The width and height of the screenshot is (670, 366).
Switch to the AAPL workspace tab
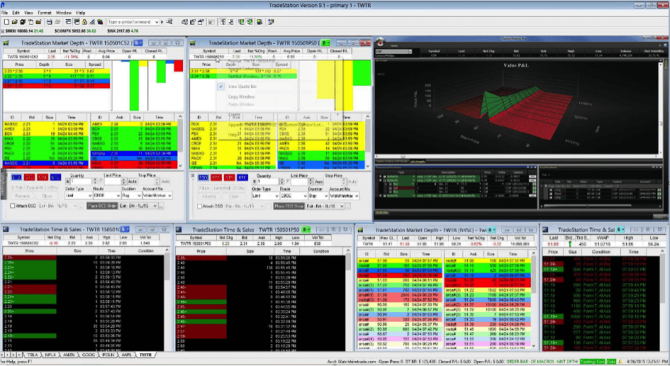click(x=126, y=355)
